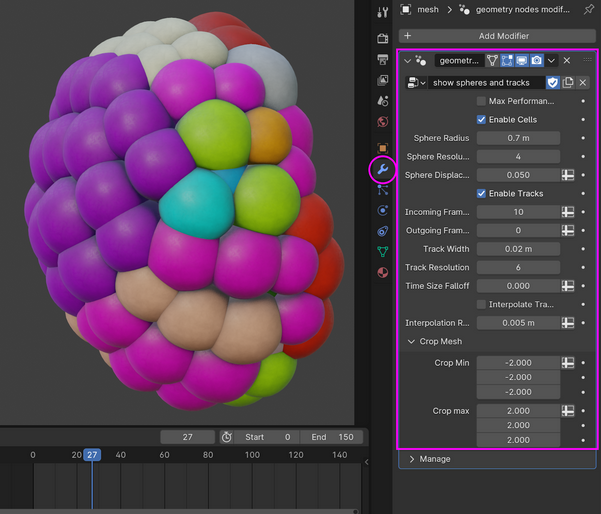This screenshot has width=601, height=514.
Task: Click the Start frame field
Action: pyautogui.click(x=267, y=437)
